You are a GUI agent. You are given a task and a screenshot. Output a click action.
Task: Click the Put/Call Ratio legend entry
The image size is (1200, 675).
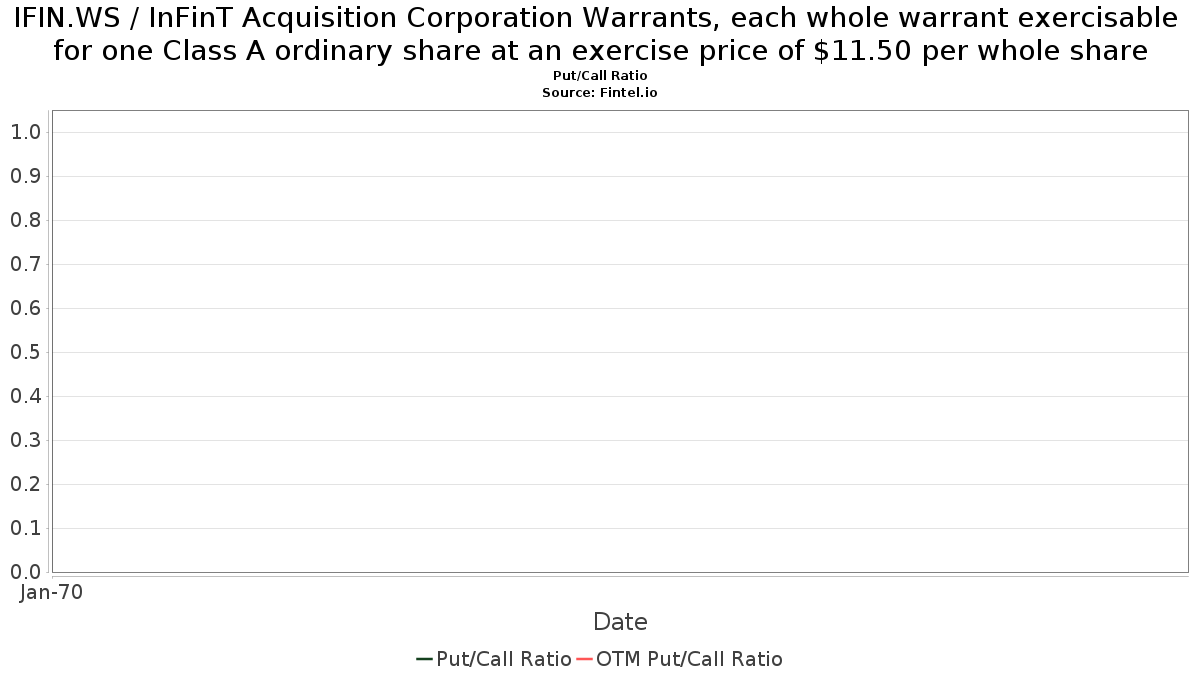click(x=494, y=659)
